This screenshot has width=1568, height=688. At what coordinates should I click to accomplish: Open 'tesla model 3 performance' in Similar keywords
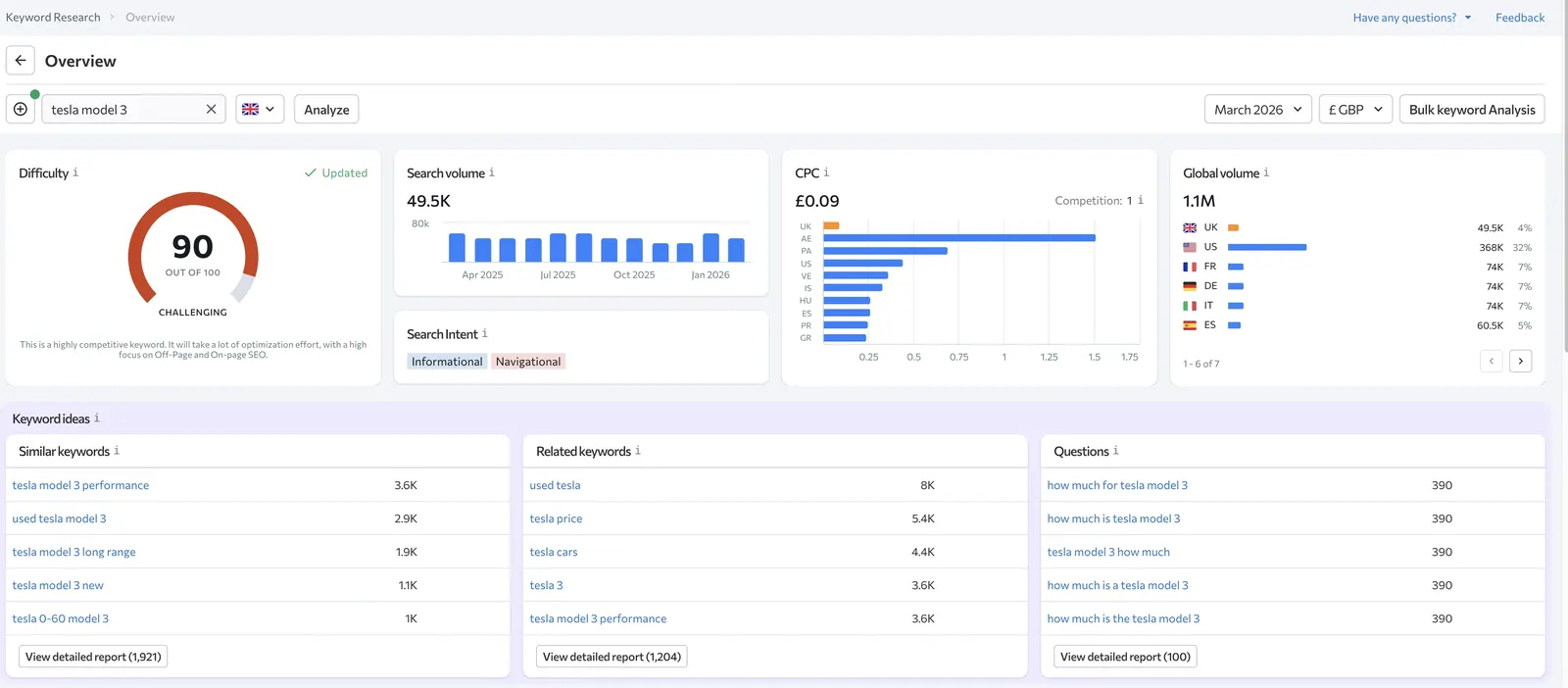80,485
